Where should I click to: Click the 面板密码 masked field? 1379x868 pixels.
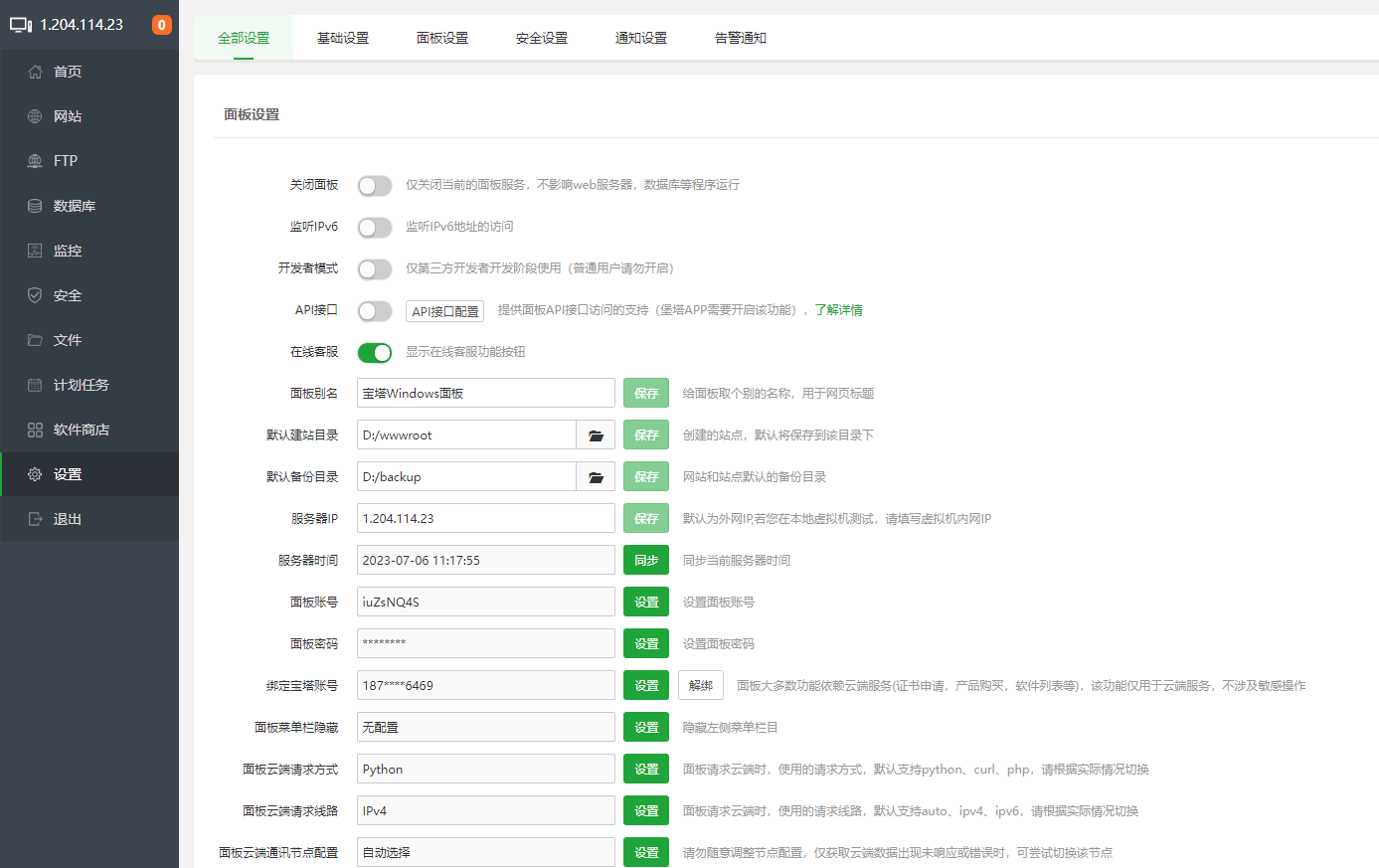(486, 644)
